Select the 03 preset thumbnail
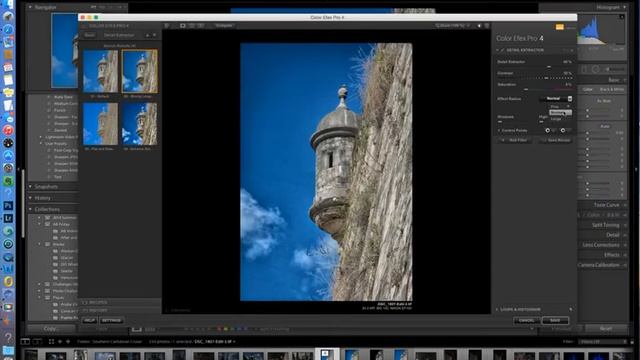The image size is (640, 360). tap(100, 124)
